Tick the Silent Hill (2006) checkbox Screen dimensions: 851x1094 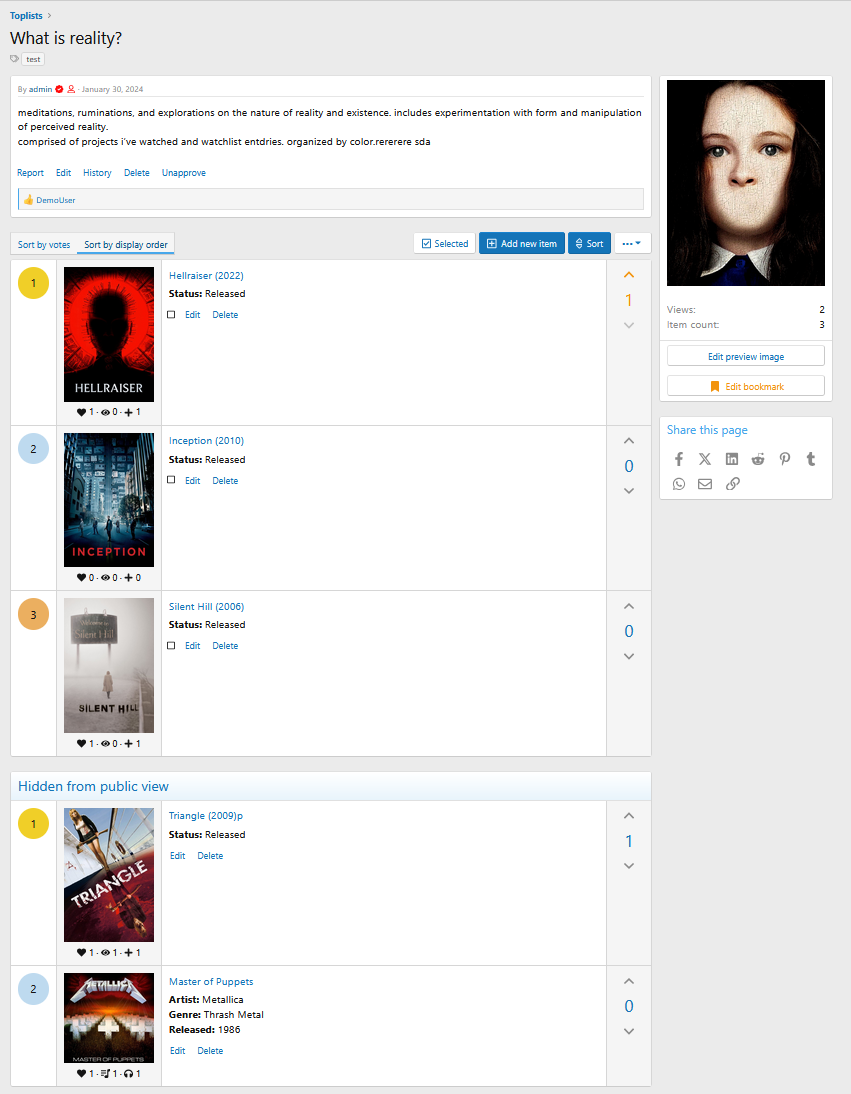click(x=171, y=645)
